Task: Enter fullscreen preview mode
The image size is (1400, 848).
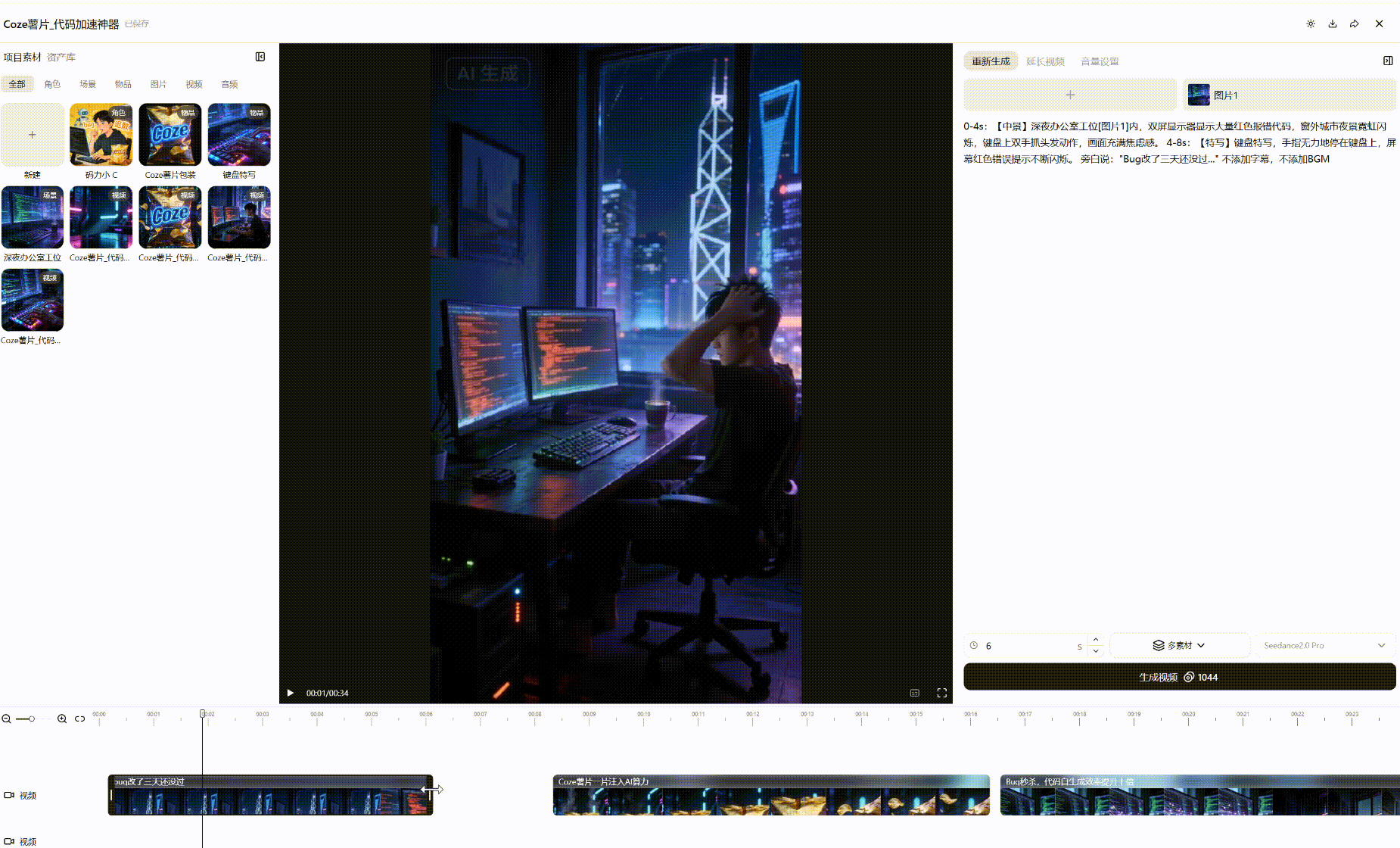Action: click(942, 693)
